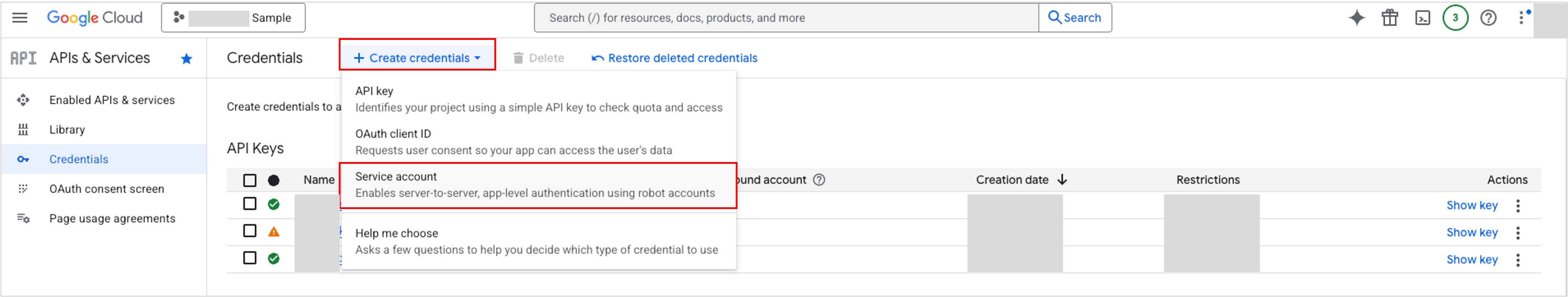The height and width of the screenshot is (297, 1568).
Task: Expand the Create credentials dropdown
Action: [x=418, y=58]
